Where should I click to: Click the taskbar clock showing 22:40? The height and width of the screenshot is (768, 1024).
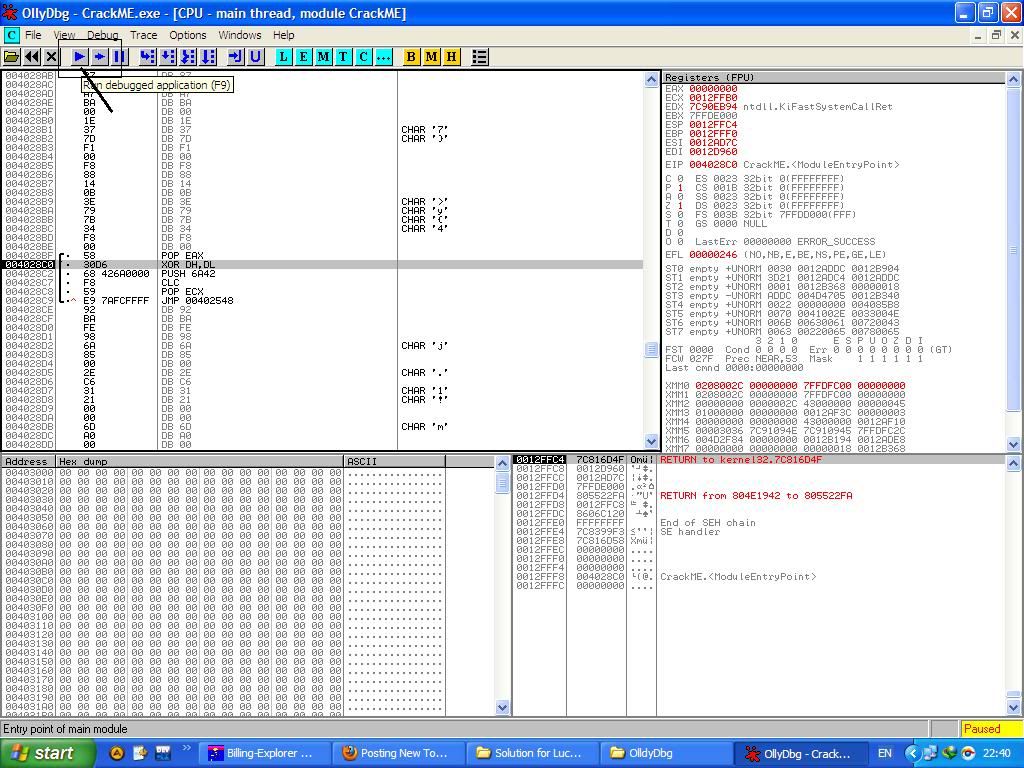(996, 754)
